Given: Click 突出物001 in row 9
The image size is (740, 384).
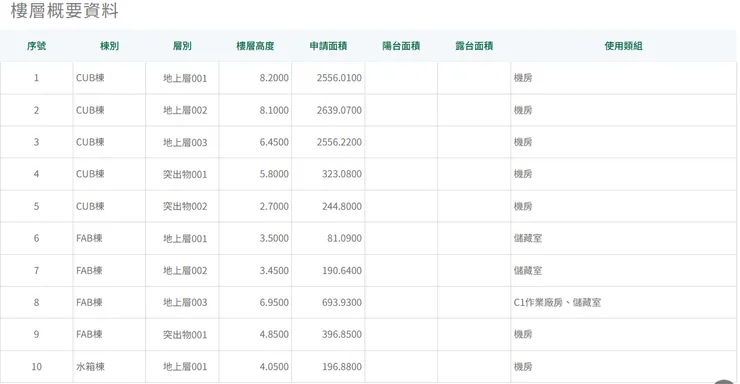Looking at the screenshot, I should (x=185, y=334).
